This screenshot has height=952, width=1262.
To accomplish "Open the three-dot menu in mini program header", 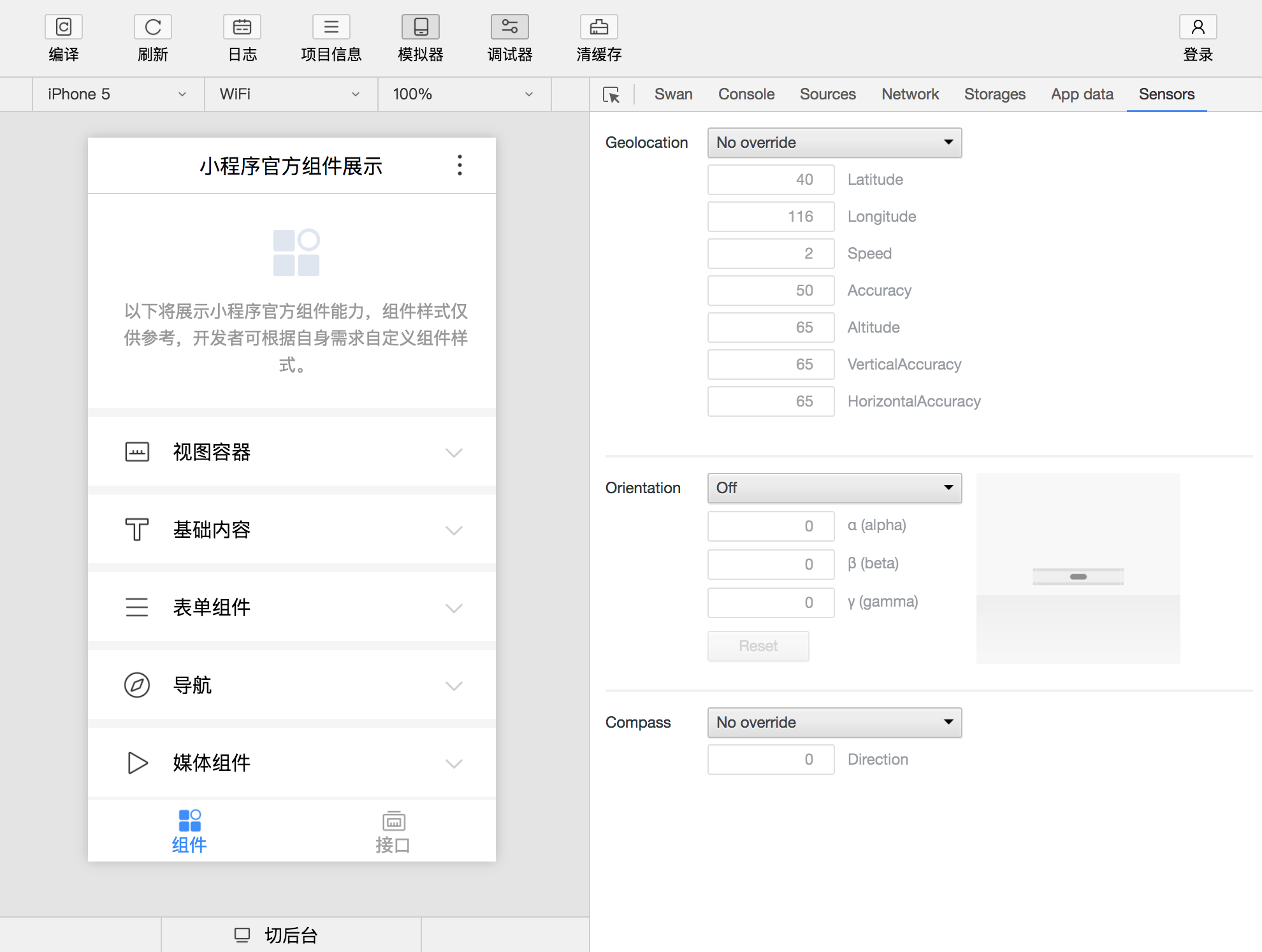I will [x=460, y=166].
